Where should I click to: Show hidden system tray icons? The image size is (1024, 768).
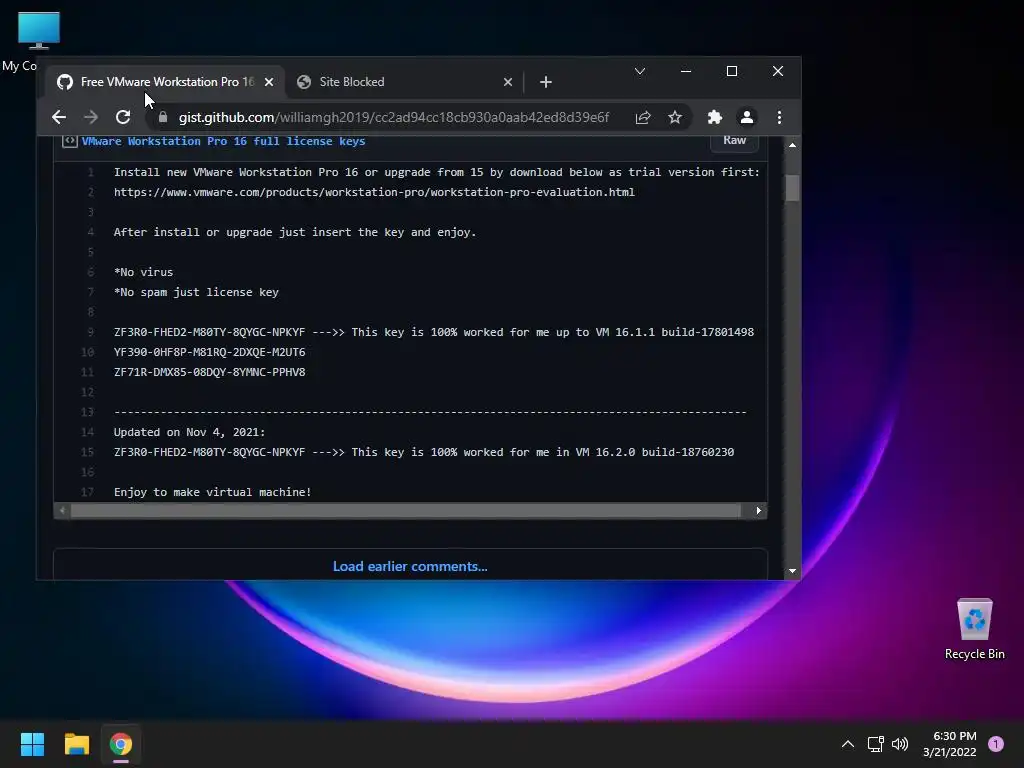(x=848, y=744)
